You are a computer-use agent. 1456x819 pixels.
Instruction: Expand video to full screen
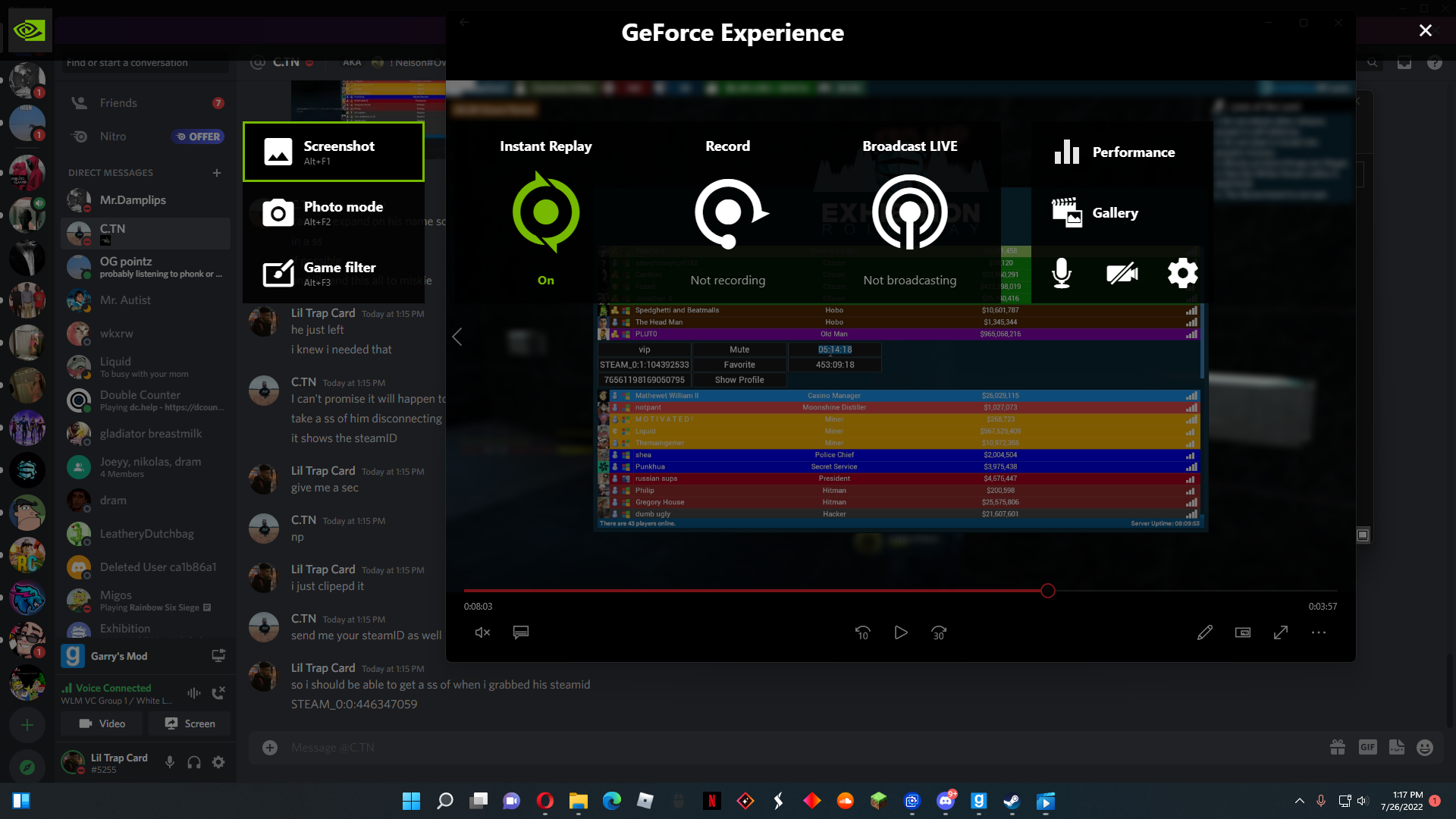[1281, 632]
